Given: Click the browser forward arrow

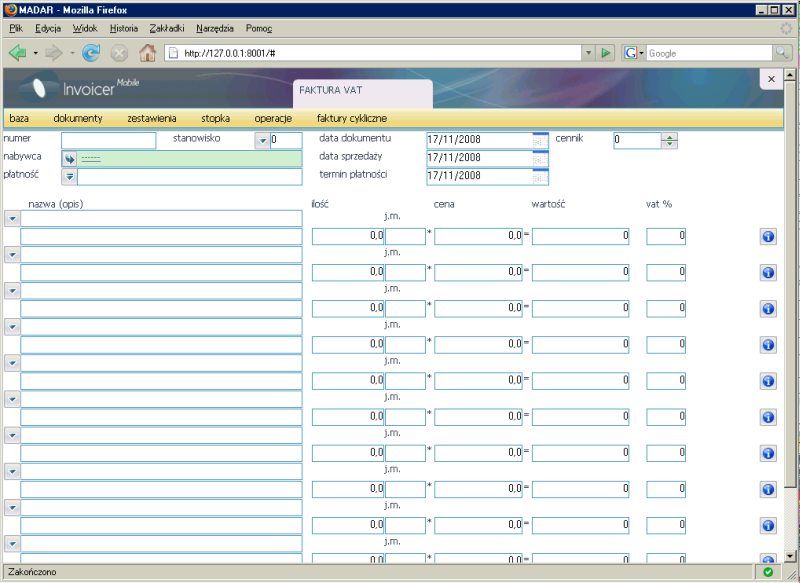Looking at the screenshot, I should [x=54, y=53].
